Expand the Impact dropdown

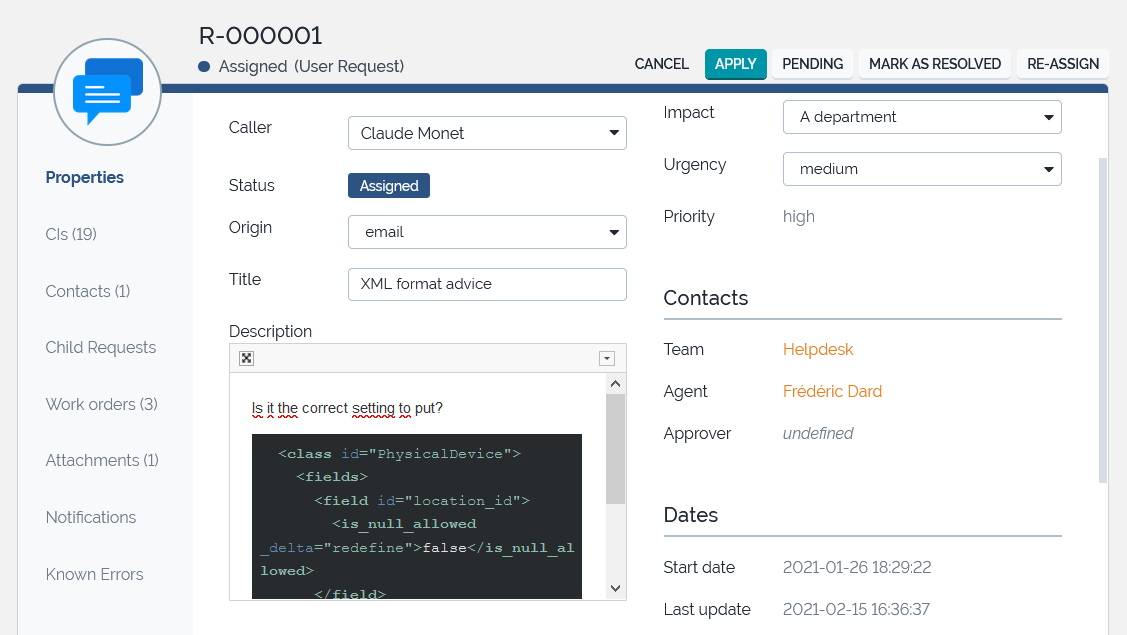click(x=921, y=117)
